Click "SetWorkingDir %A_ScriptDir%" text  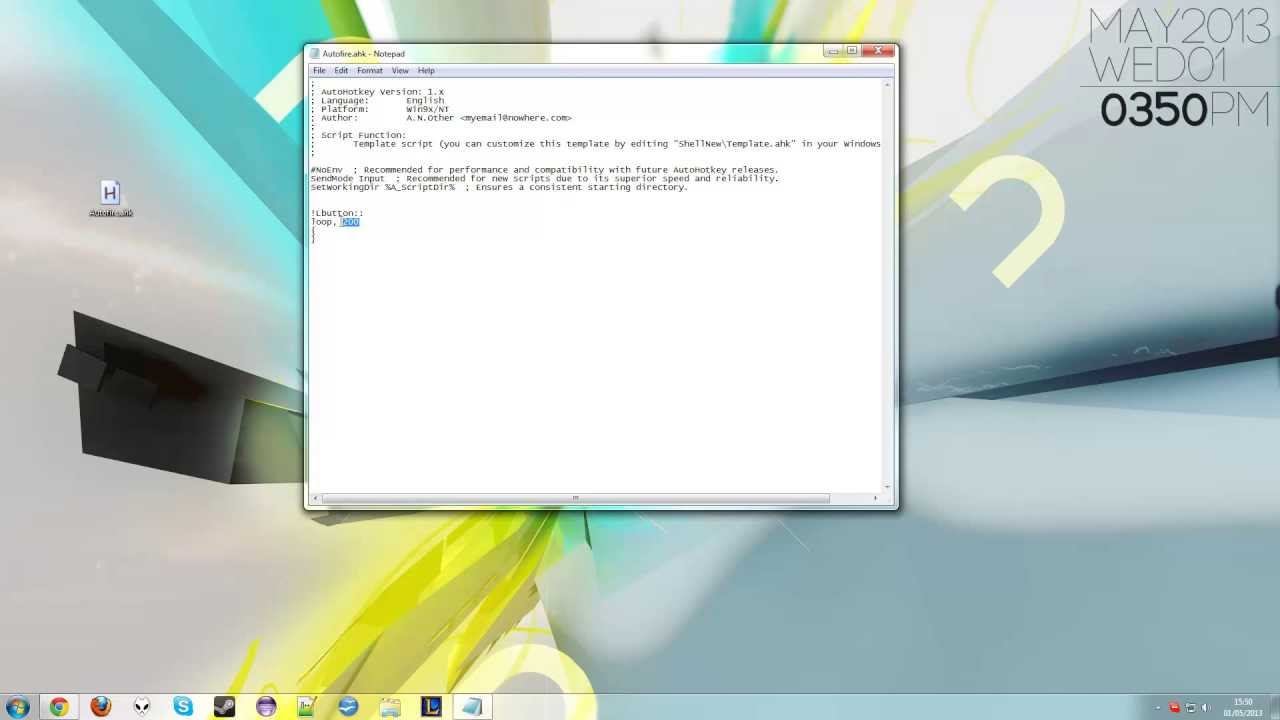coord(383,187)
